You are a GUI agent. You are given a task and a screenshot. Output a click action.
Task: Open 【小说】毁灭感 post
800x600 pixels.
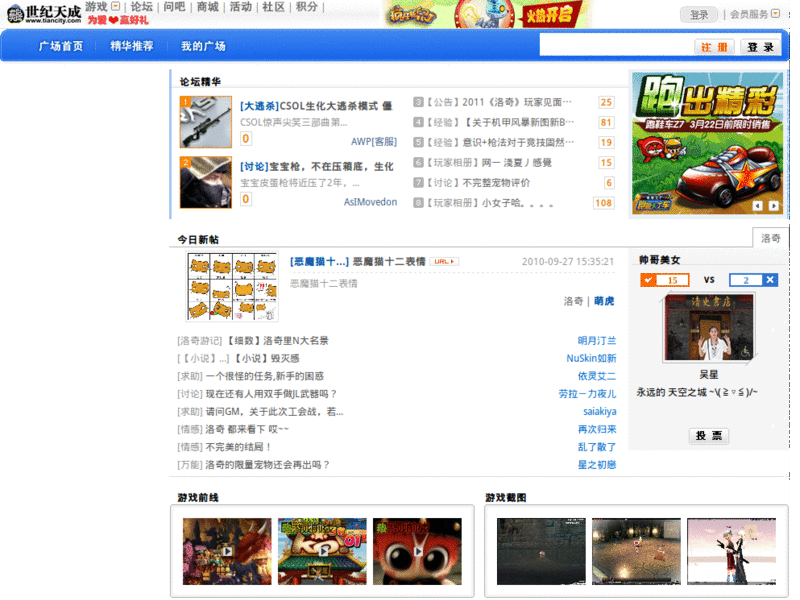pyautogui.click(x=266, y=358)
